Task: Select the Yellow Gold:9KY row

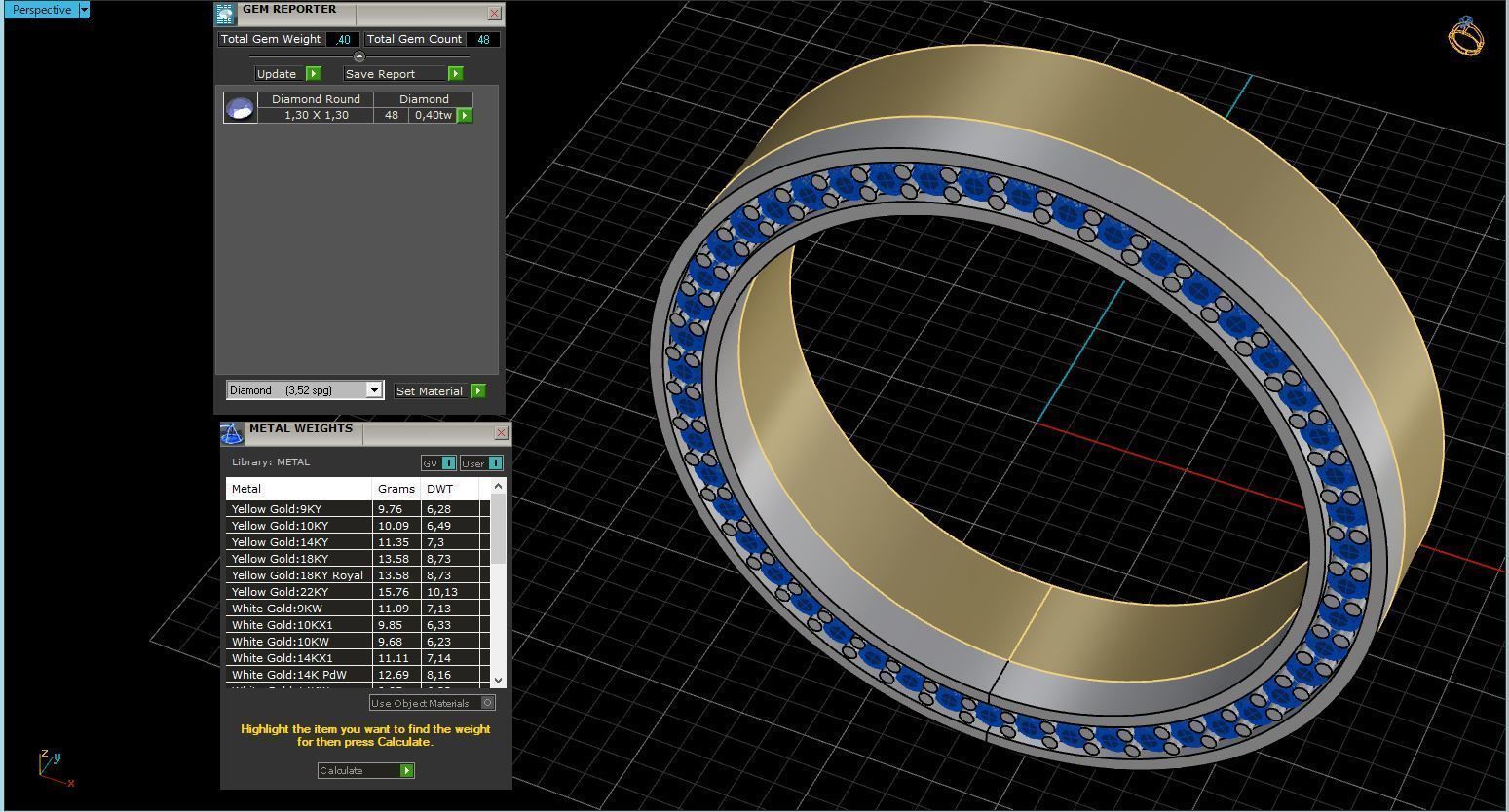Action: click(358, 509)
